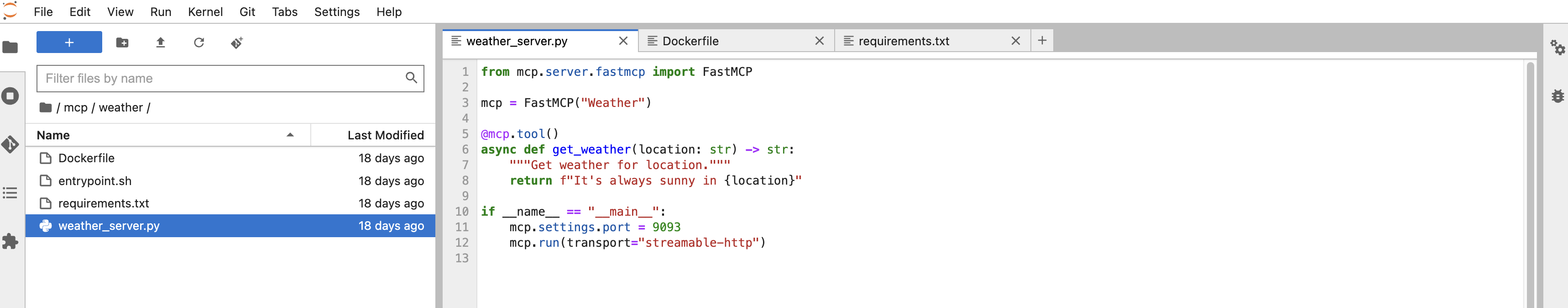Select entrypoint.sh in file list
The width and height of the screenshot is (1568, 308).
pos(95,181)
